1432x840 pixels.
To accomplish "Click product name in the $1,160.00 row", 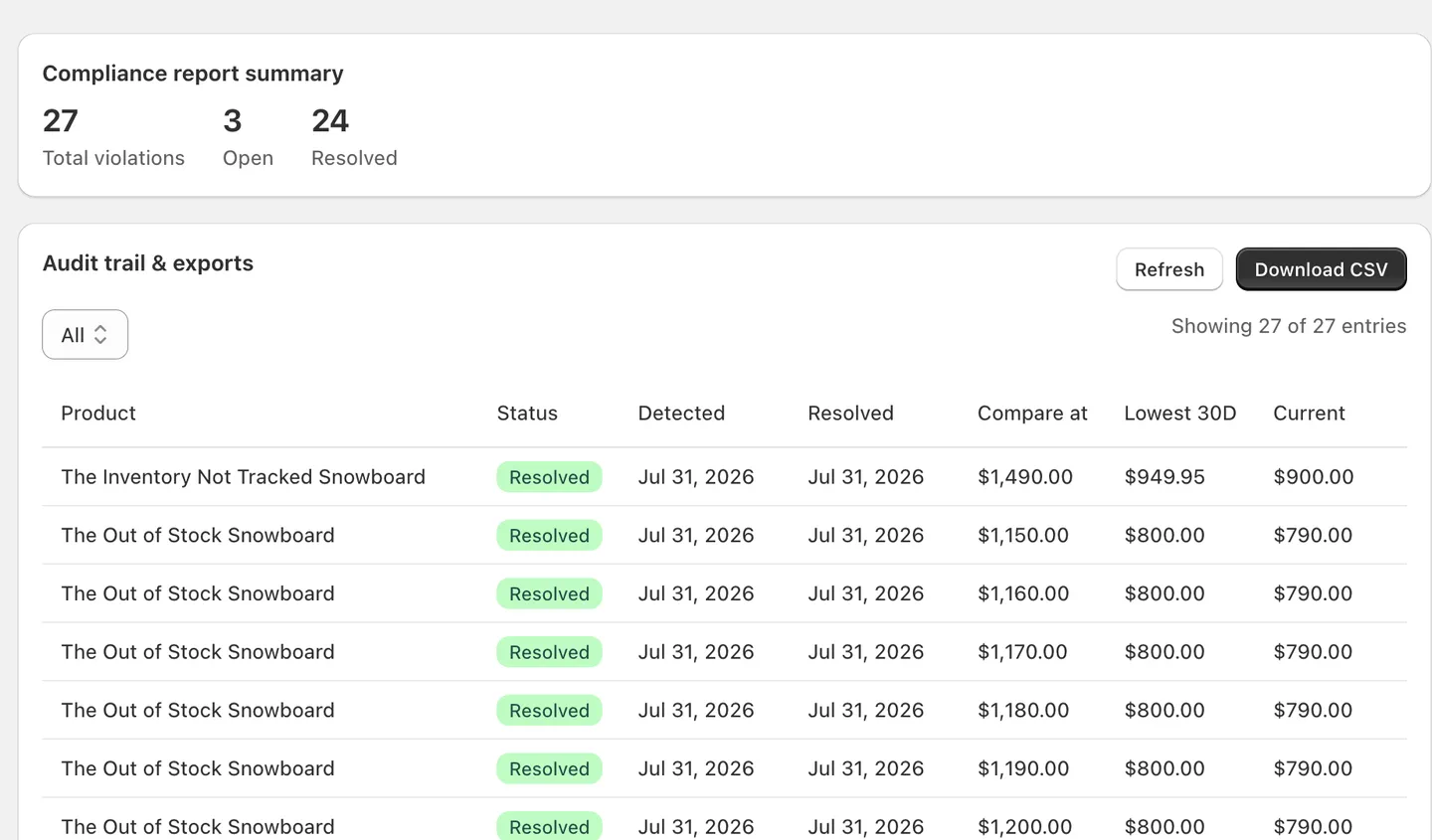I will coord(198,594).
